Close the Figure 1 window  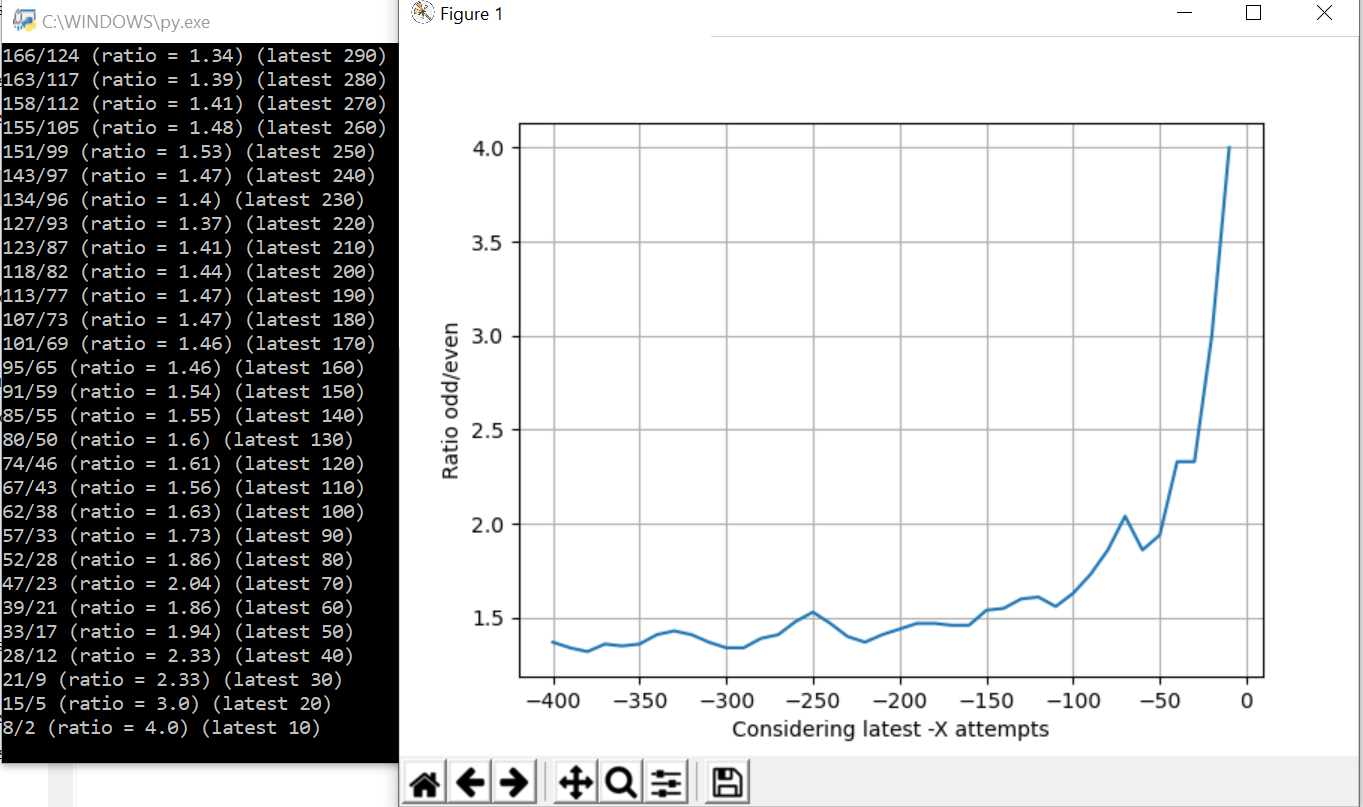1324,13
